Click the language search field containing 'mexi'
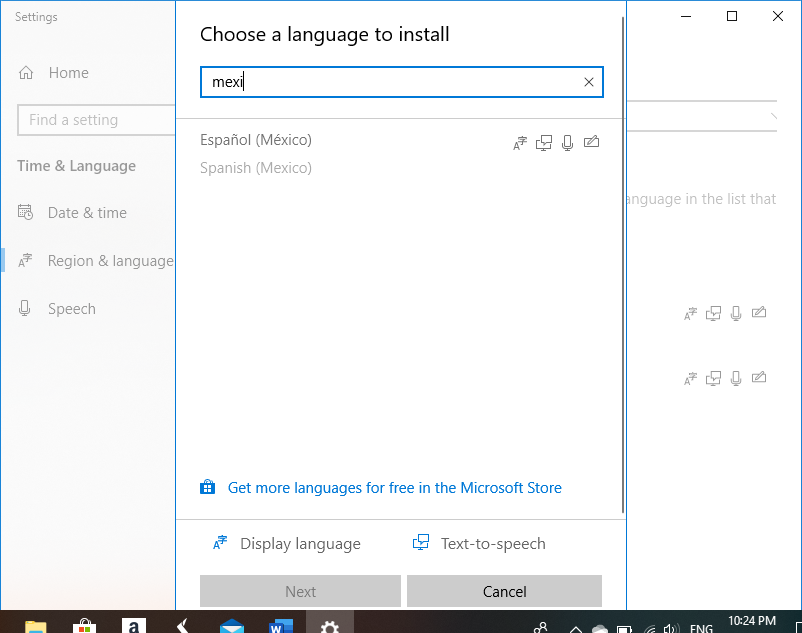This screenshot has width=802, height=633. 402,82
